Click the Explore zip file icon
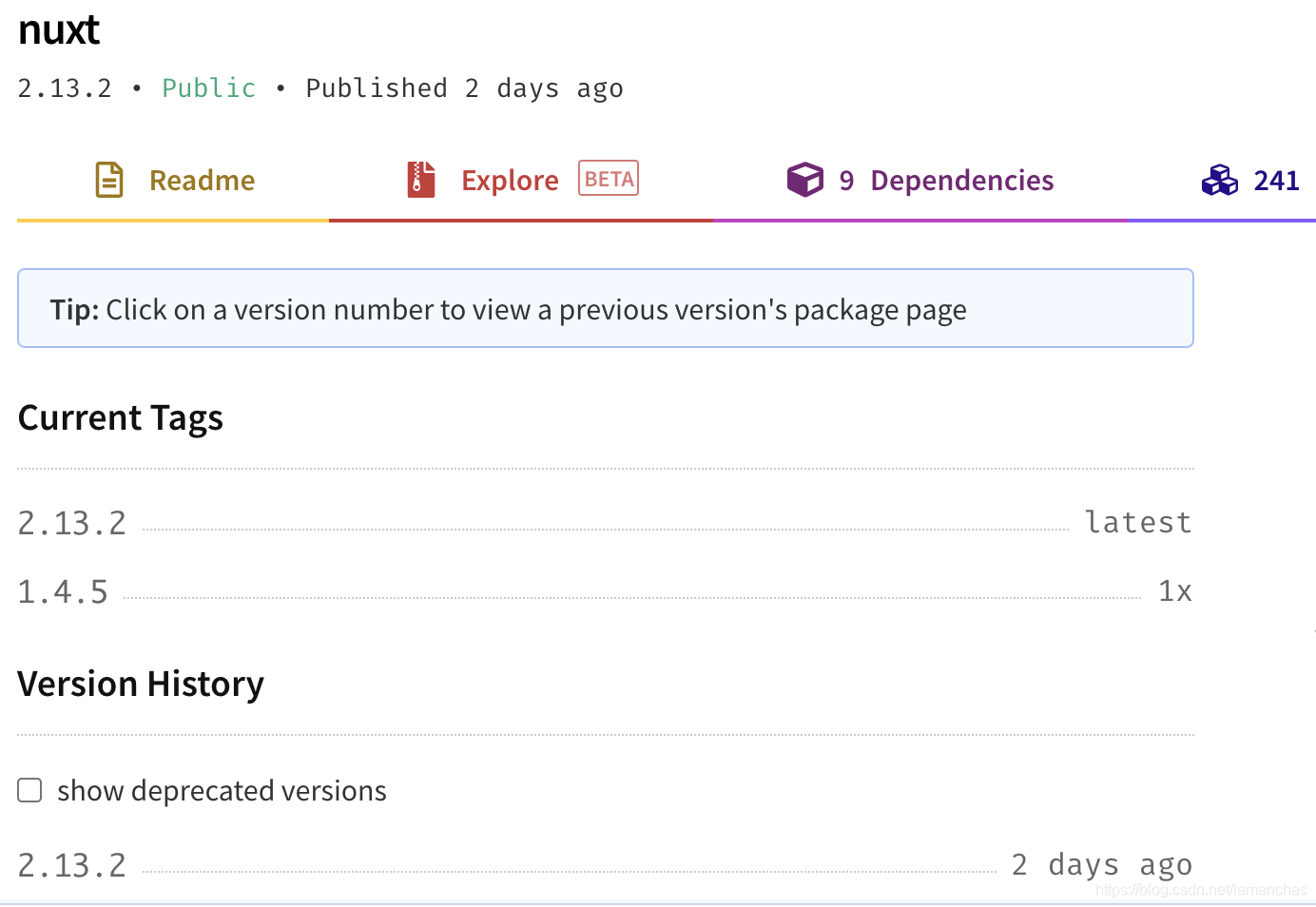Viewport: 1316px width, 907px height. (421, 180)
